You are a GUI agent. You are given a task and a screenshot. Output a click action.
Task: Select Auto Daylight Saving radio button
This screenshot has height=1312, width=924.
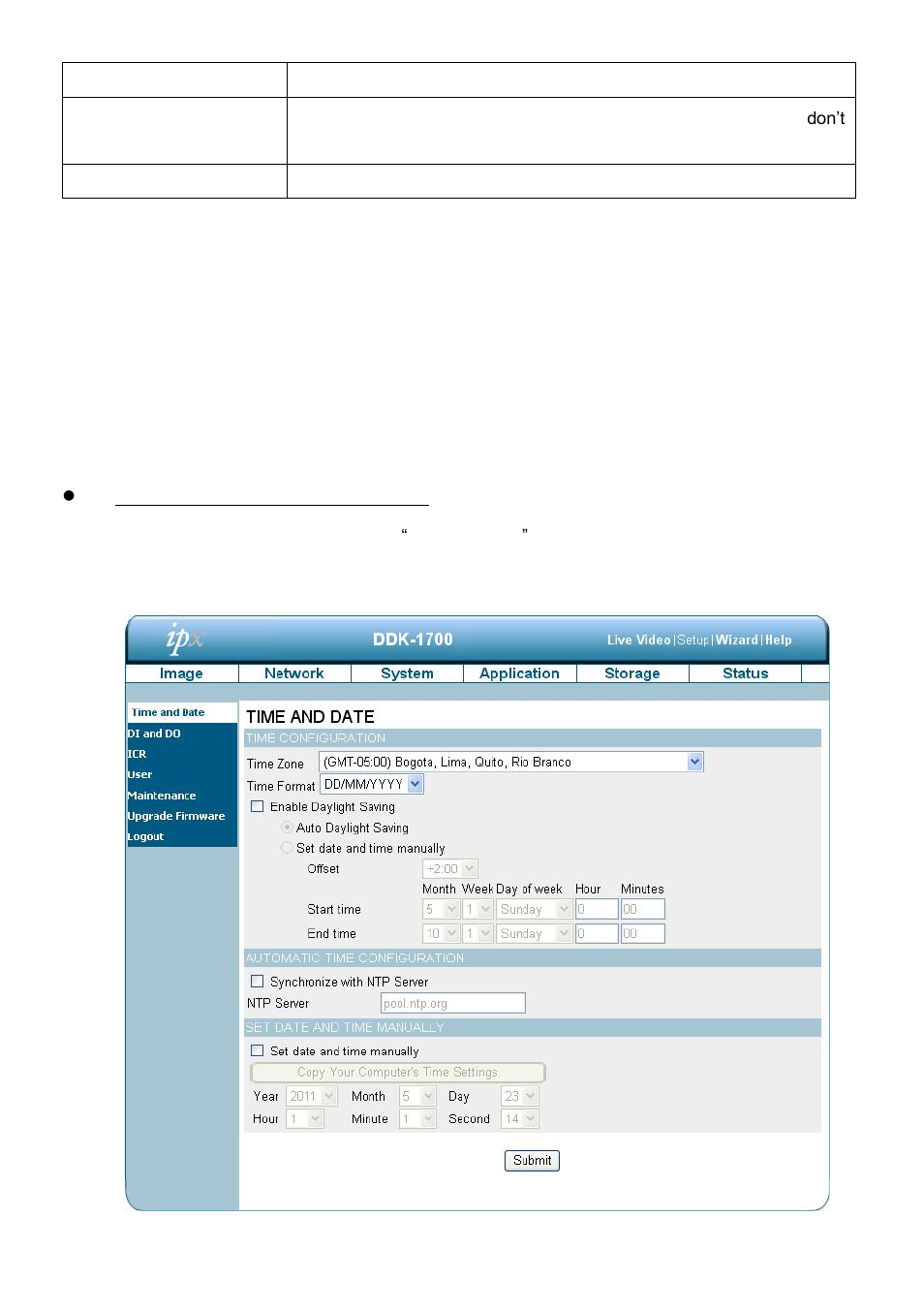pos(287,828)
